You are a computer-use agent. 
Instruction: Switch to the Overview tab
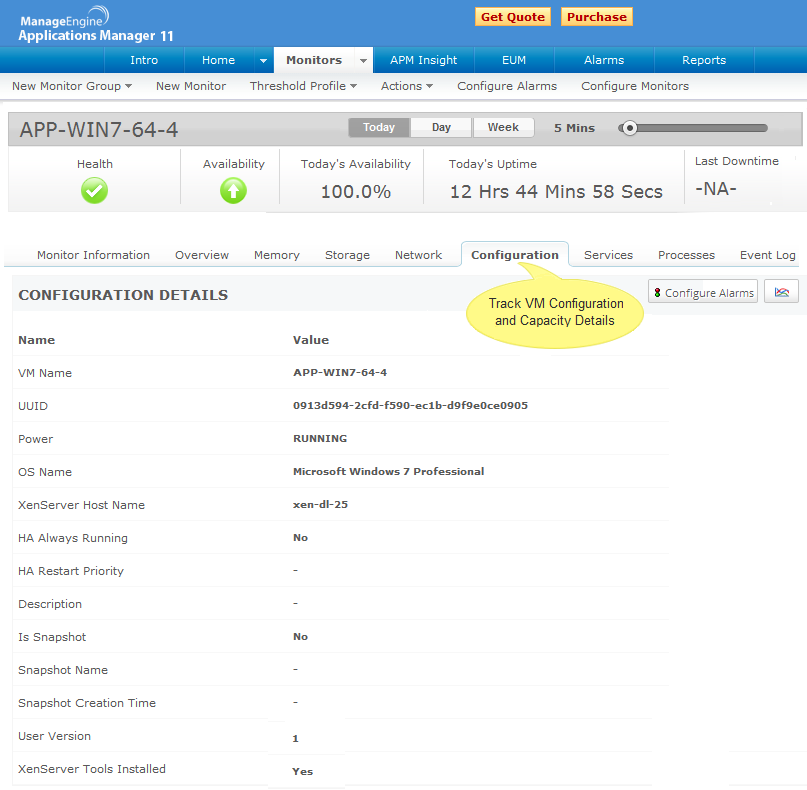pyautogui.click(x=202, y=255)
